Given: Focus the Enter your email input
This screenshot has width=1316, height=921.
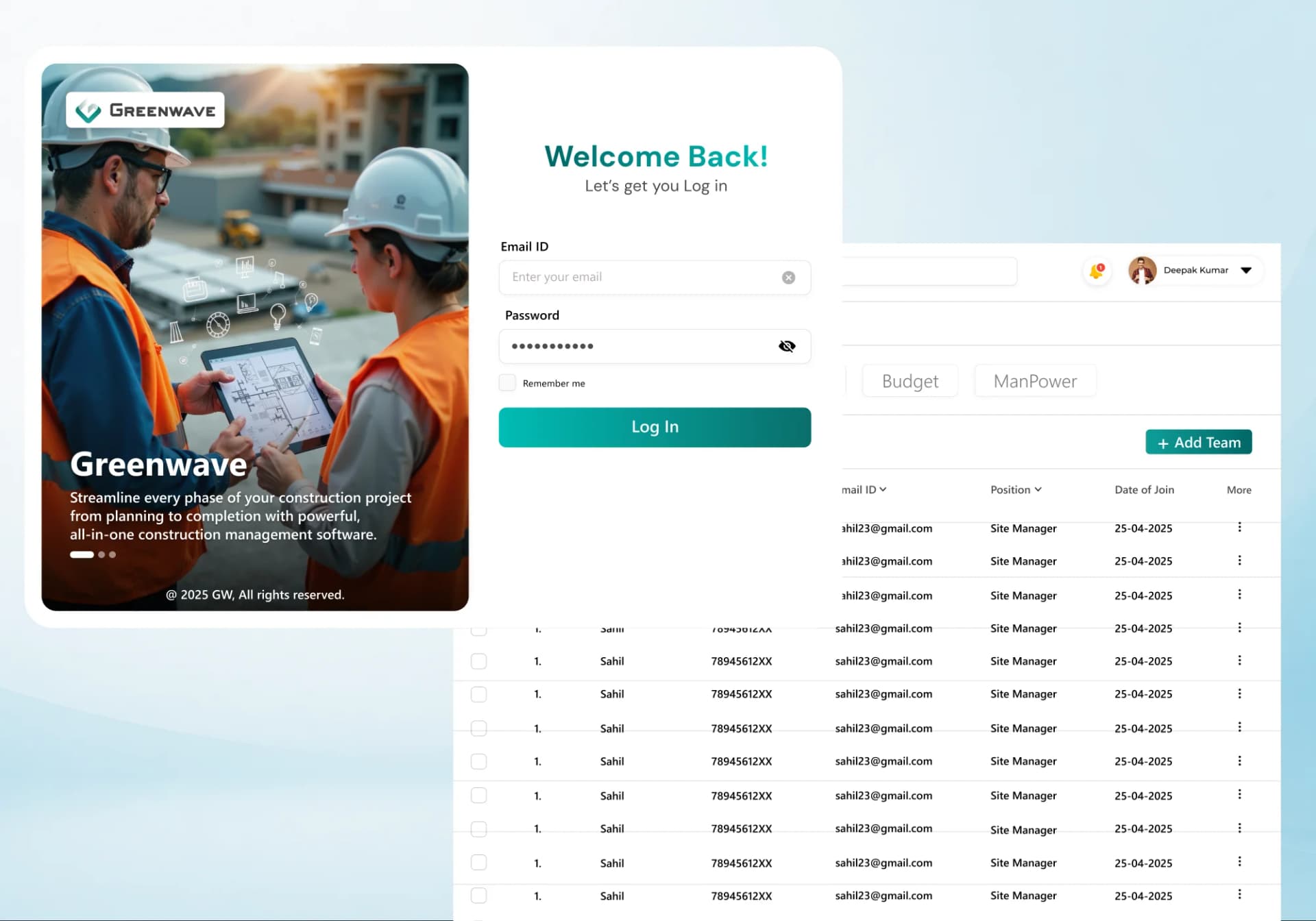Looking at the screenshot, I should [x=655, y=278].
